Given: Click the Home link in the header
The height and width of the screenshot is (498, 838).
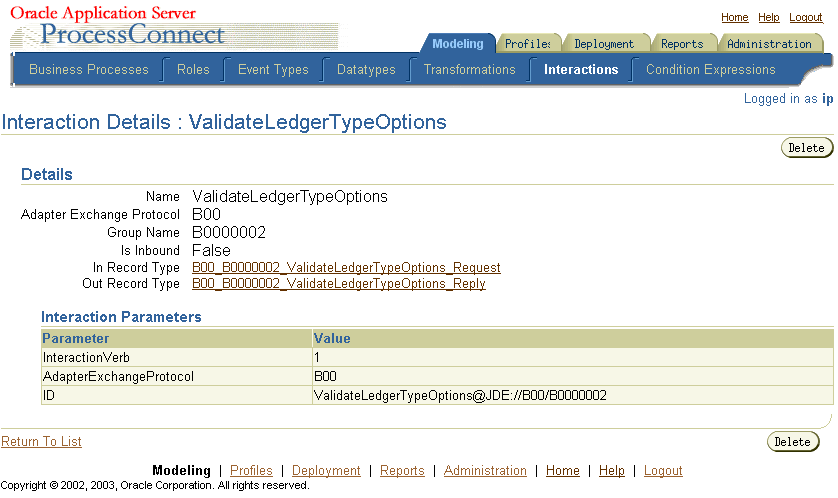Looking at the screenshot, I should tap(734, 18).
